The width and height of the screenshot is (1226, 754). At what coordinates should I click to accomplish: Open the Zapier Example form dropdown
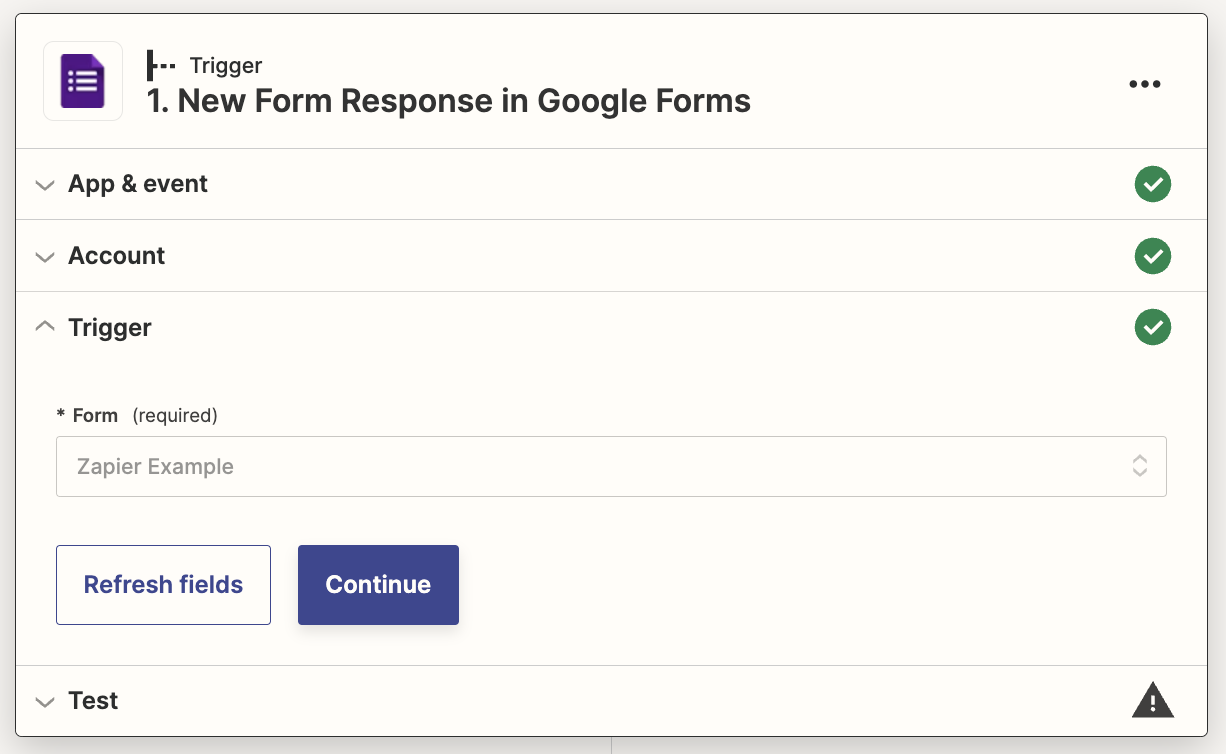(600, 466)
